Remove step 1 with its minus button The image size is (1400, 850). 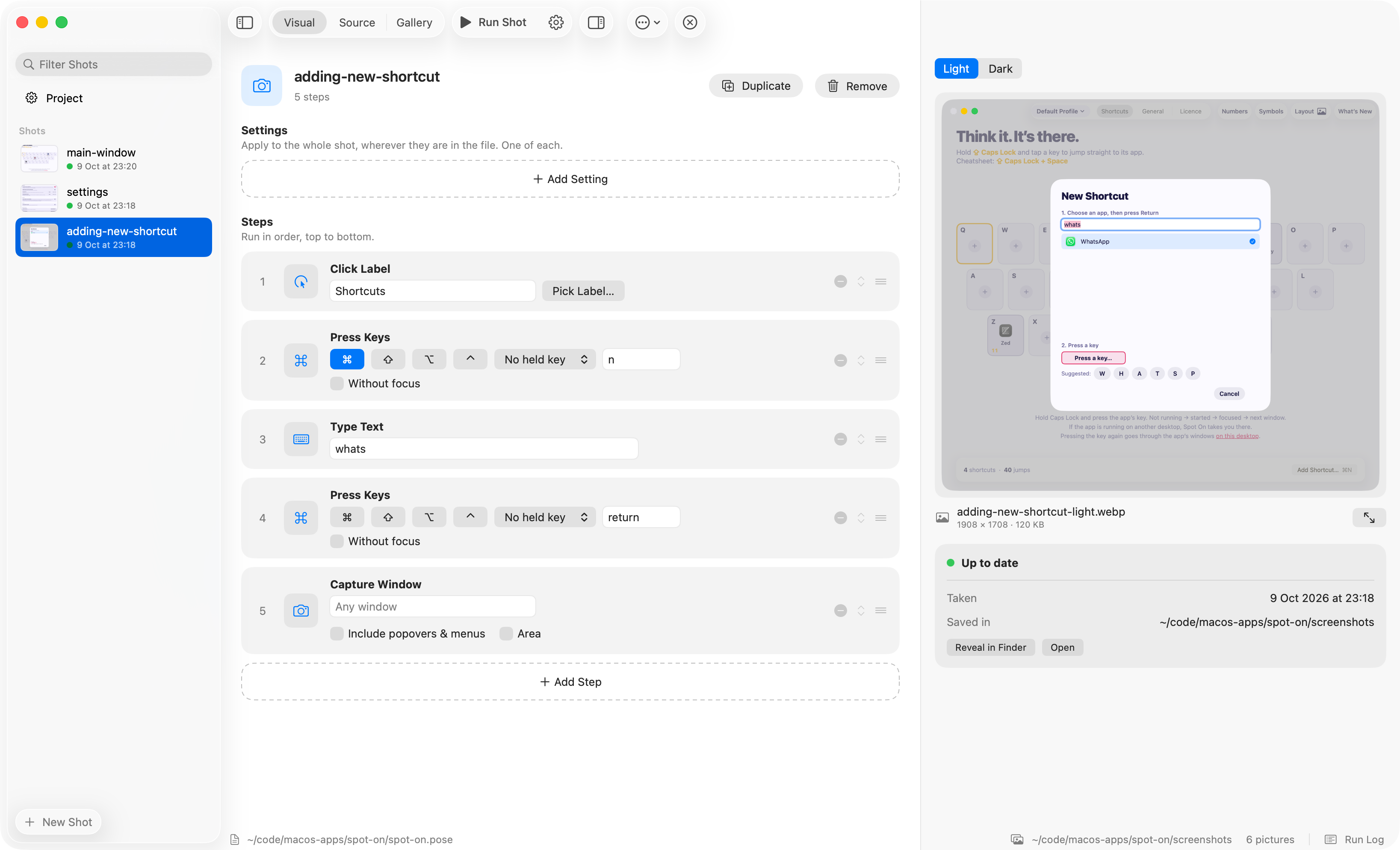tap(840, 281)
